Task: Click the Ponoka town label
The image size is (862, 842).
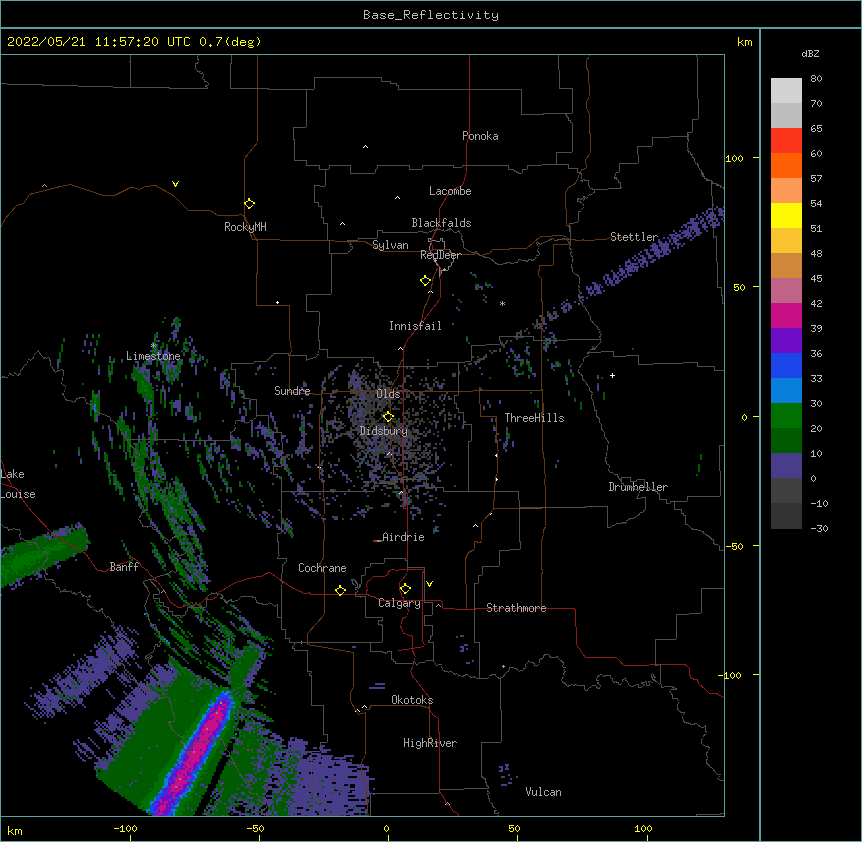Action: (480, 136)
